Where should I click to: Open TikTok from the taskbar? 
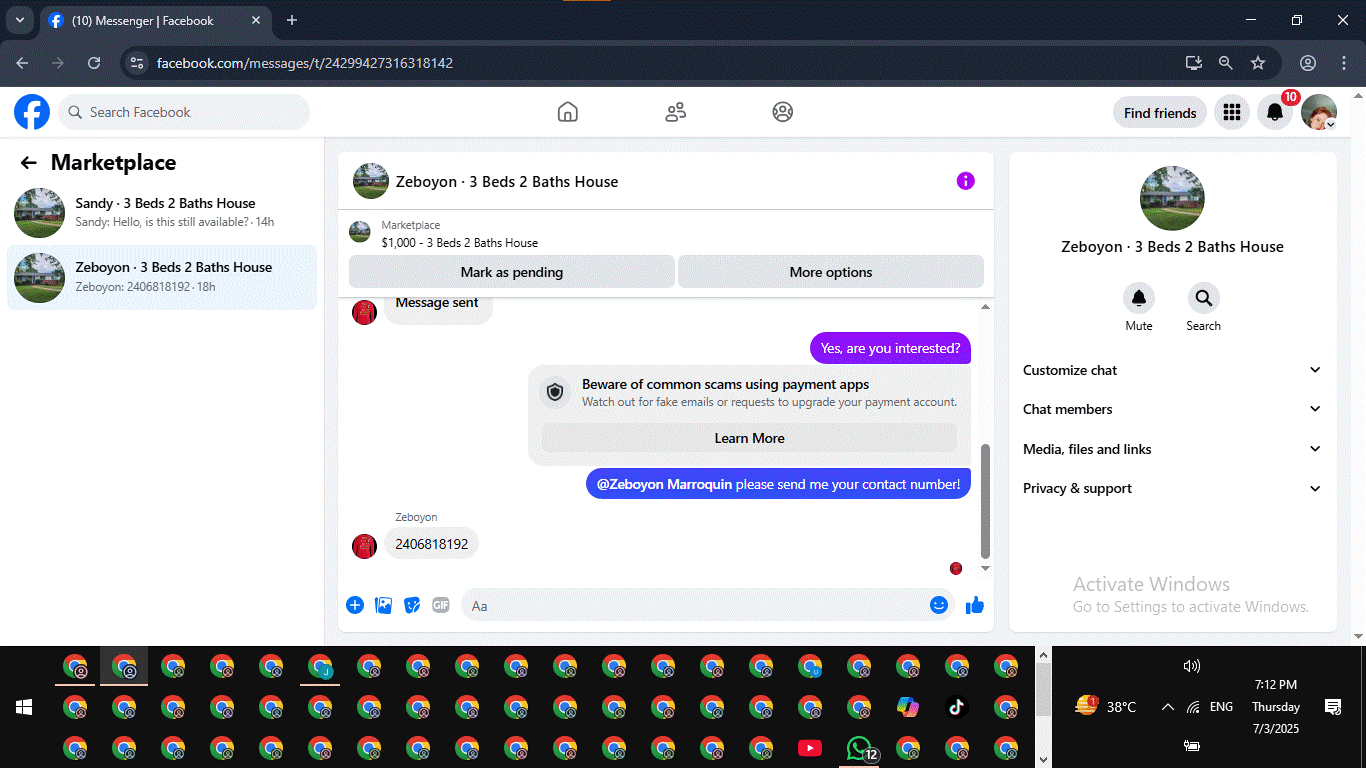pos(957,707)
